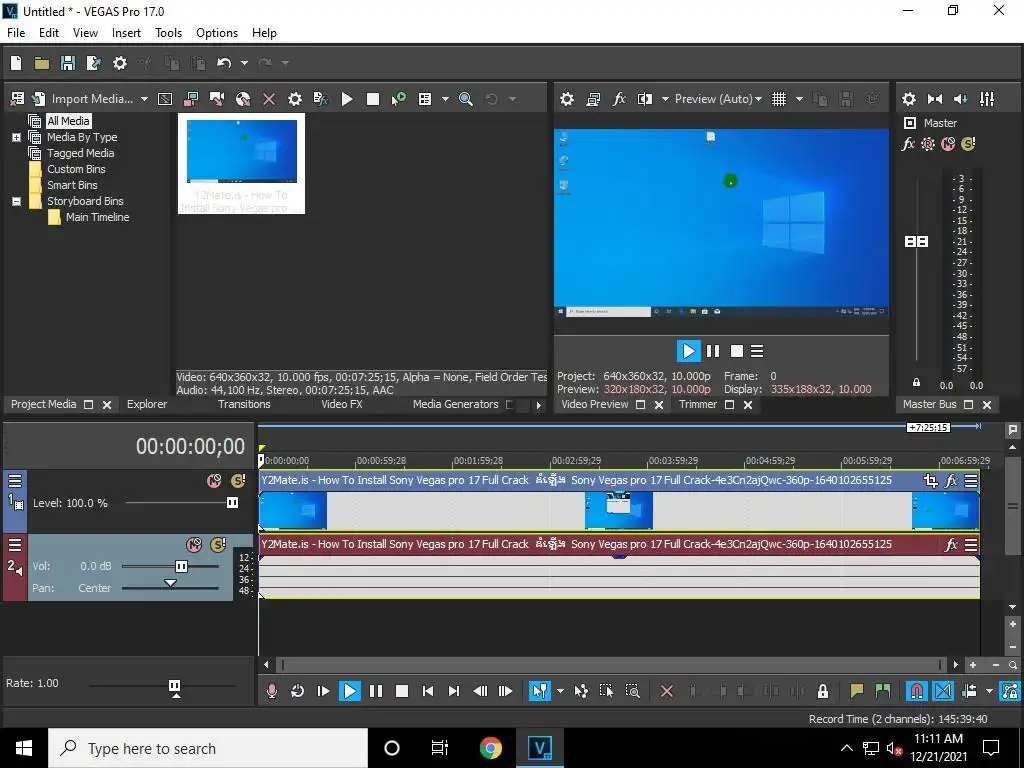Undo the last action

(224, 63)
